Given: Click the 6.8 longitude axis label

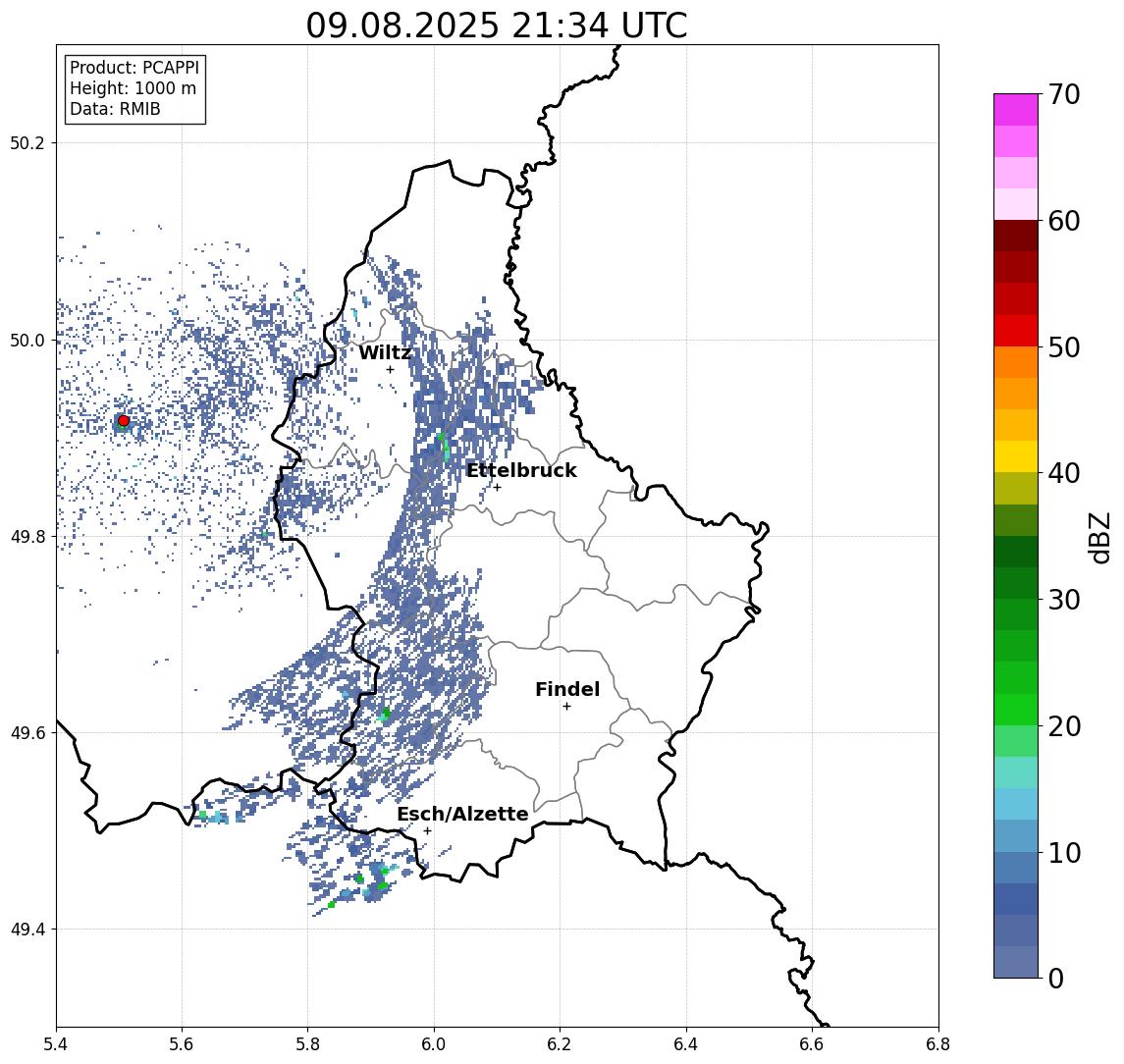Looking at the screenshot, I should [x=938, y=1044].
